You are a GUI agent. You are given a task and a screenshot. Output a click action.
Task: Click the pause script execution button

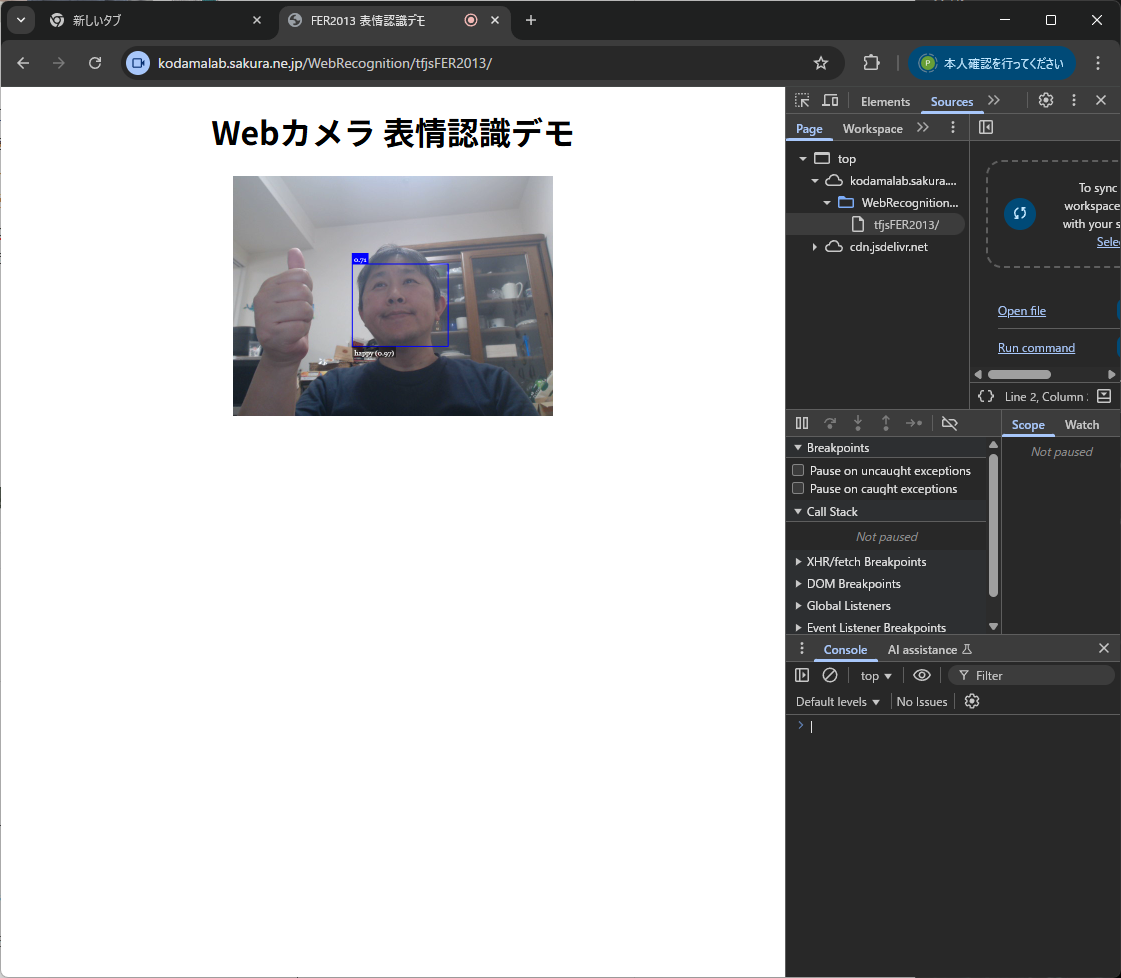coord(802,423)
